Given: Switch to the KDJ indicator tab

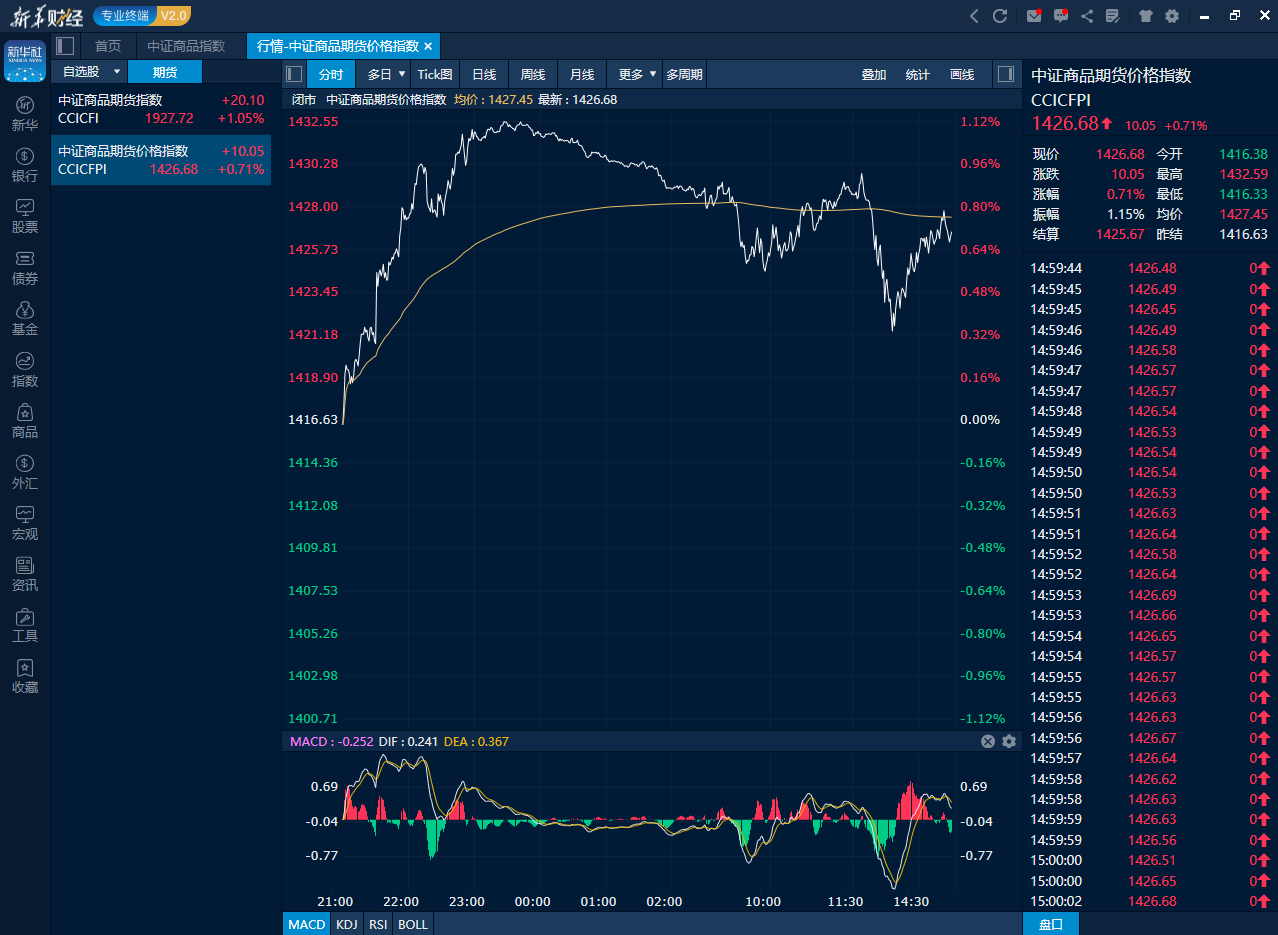Looking at the screenshot, I should 346,923.
